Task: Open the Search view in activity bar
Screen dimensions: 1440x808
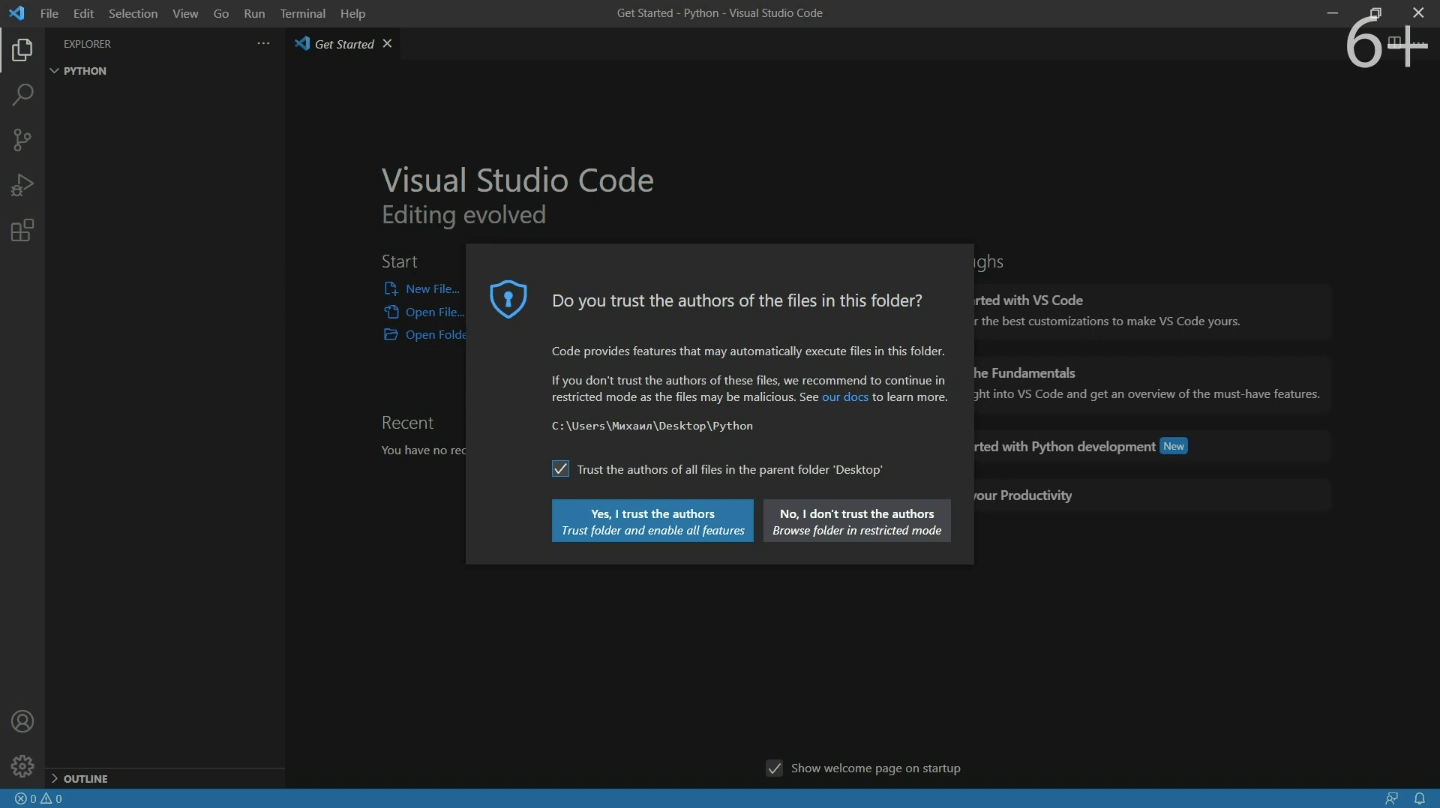Action: pyautogui.click(x=22, y=95)
